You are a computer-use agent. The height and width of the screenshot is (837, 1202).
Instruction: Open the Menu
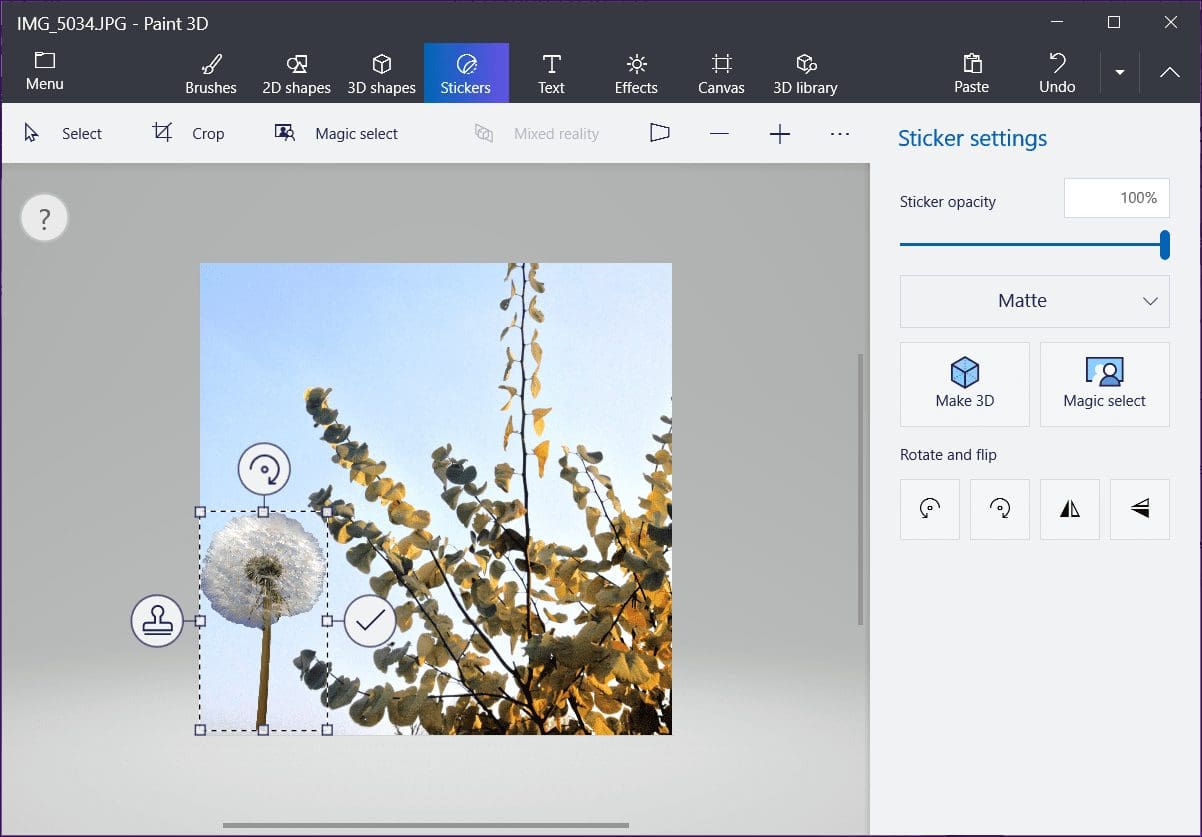(x=45, y=72)
